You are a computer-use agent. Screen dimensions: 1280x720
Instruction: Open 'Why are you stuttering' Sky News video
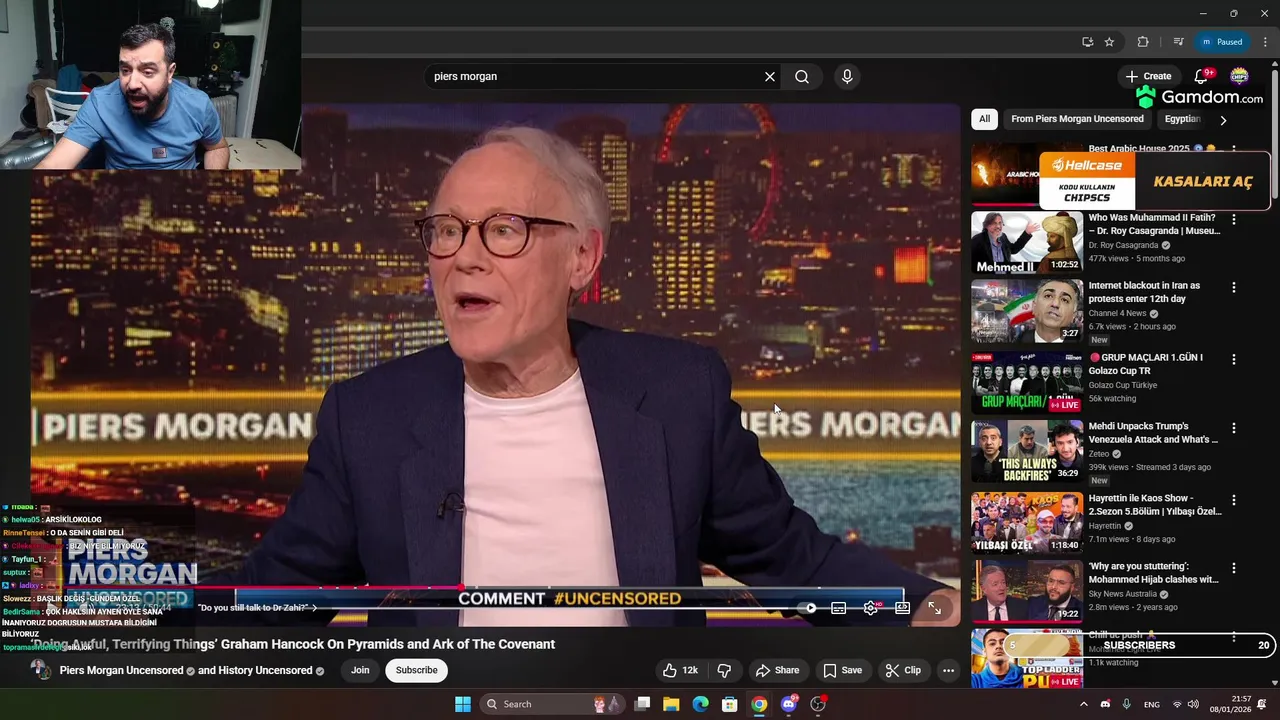click(x=1153, y=573)
